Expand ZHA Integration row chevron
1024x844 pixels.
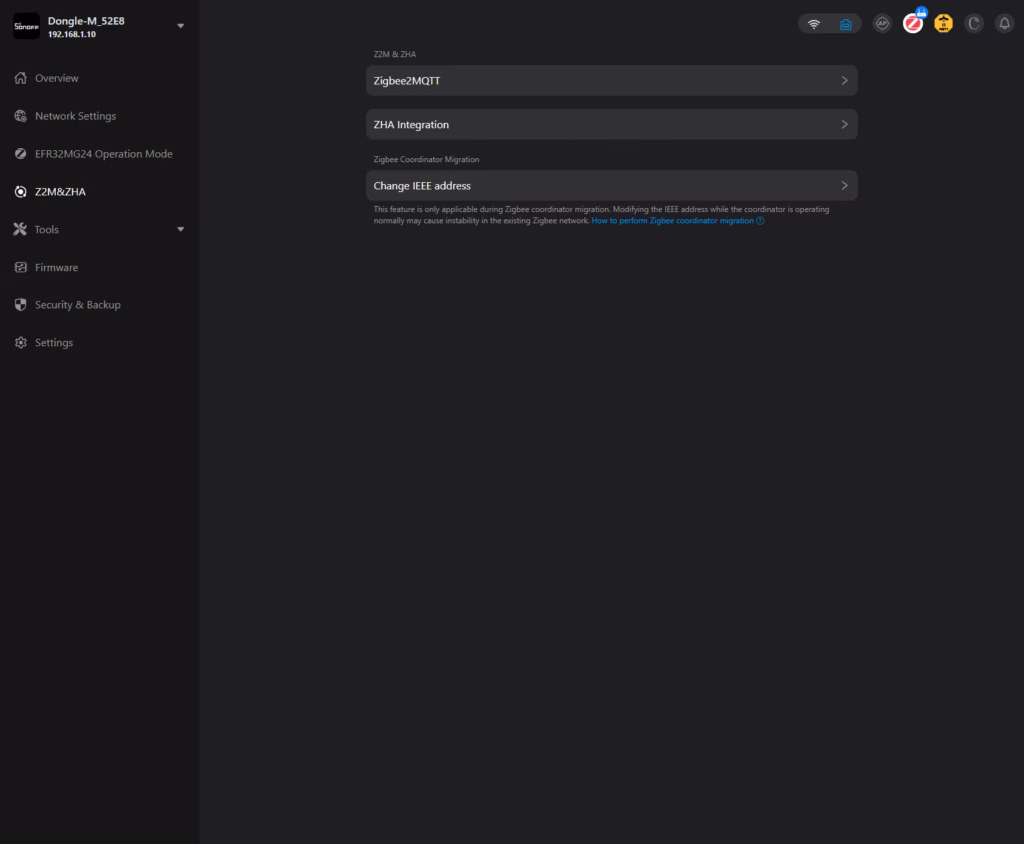click(844, 125)
